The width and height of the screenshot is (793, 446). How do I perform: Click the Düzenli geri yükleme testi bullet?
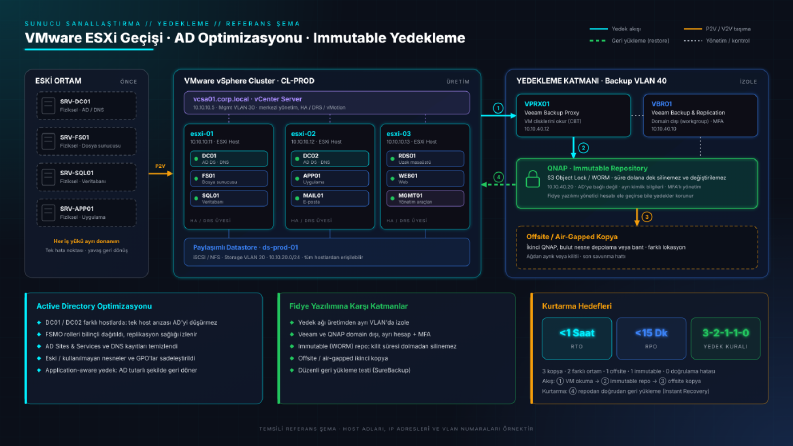point(350,370)
